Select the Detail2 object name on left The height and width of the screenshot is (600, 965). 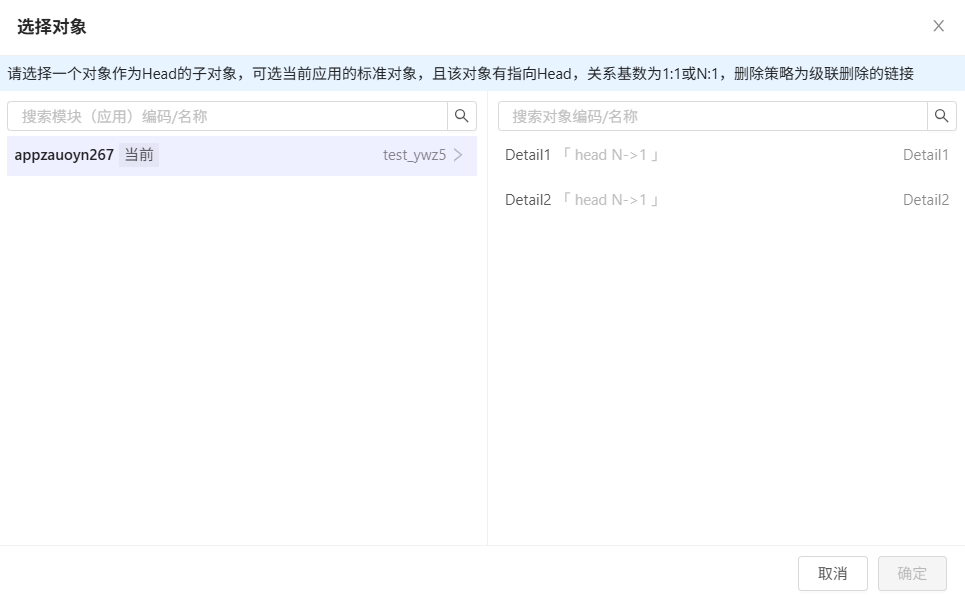528,200
